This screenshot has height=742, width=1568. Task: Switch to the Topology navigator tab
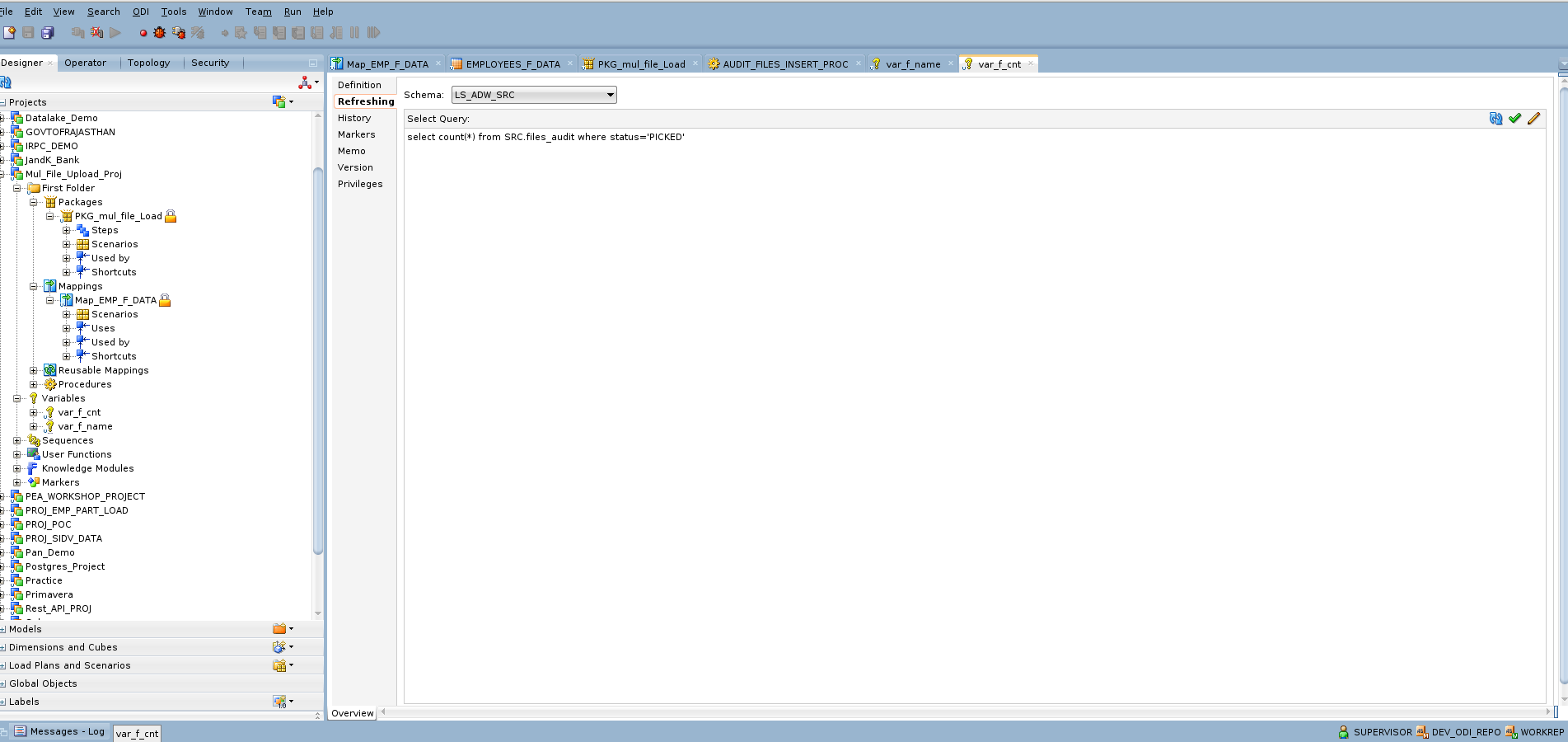tap(149, 63)
